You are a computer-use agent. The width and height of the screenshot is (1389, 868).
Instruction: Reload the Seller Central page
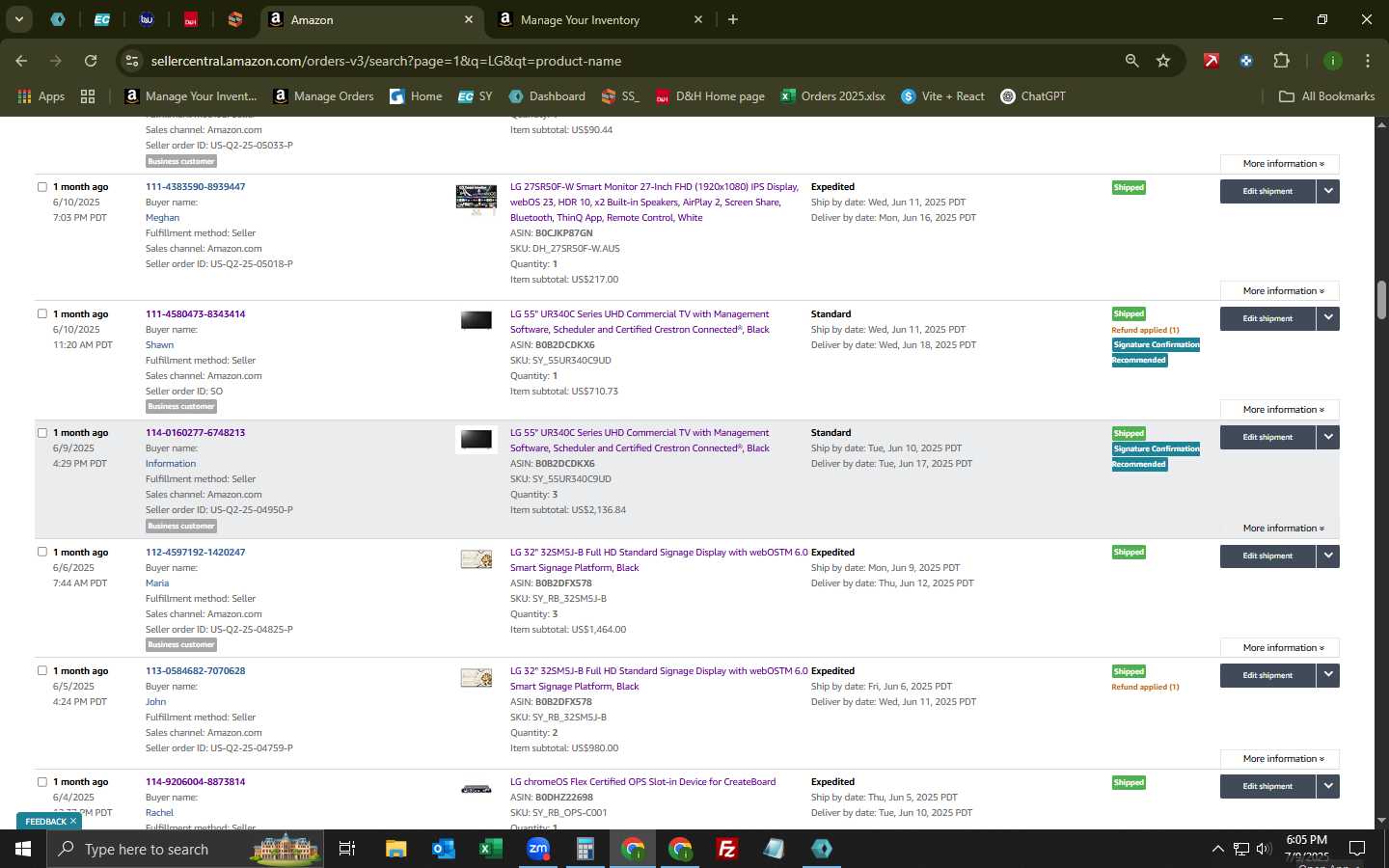pos(91,61)
